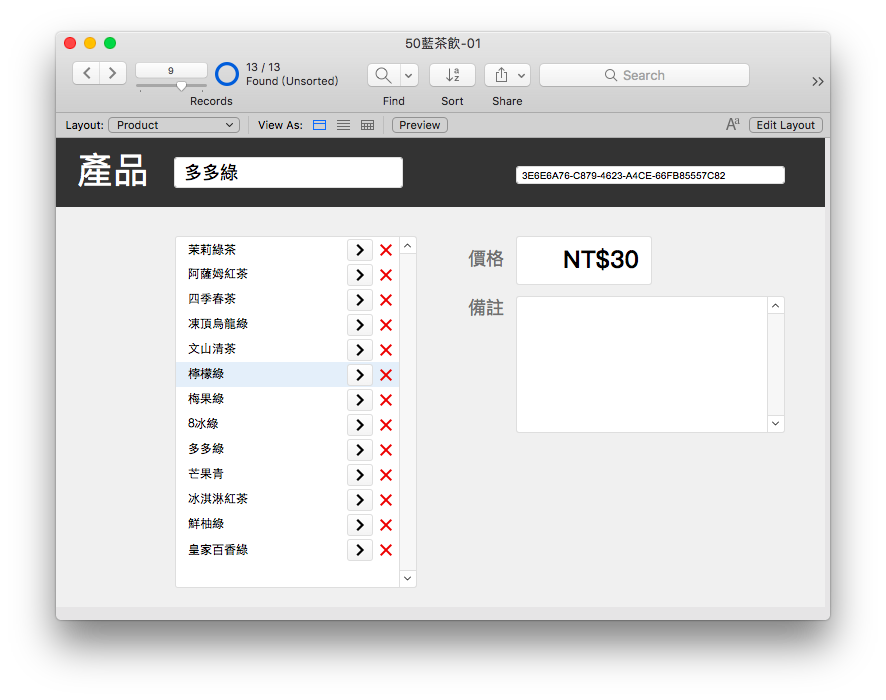886x700 pixels.
Task: Open the Layout Product dropdown
Action: coord(174,125)
